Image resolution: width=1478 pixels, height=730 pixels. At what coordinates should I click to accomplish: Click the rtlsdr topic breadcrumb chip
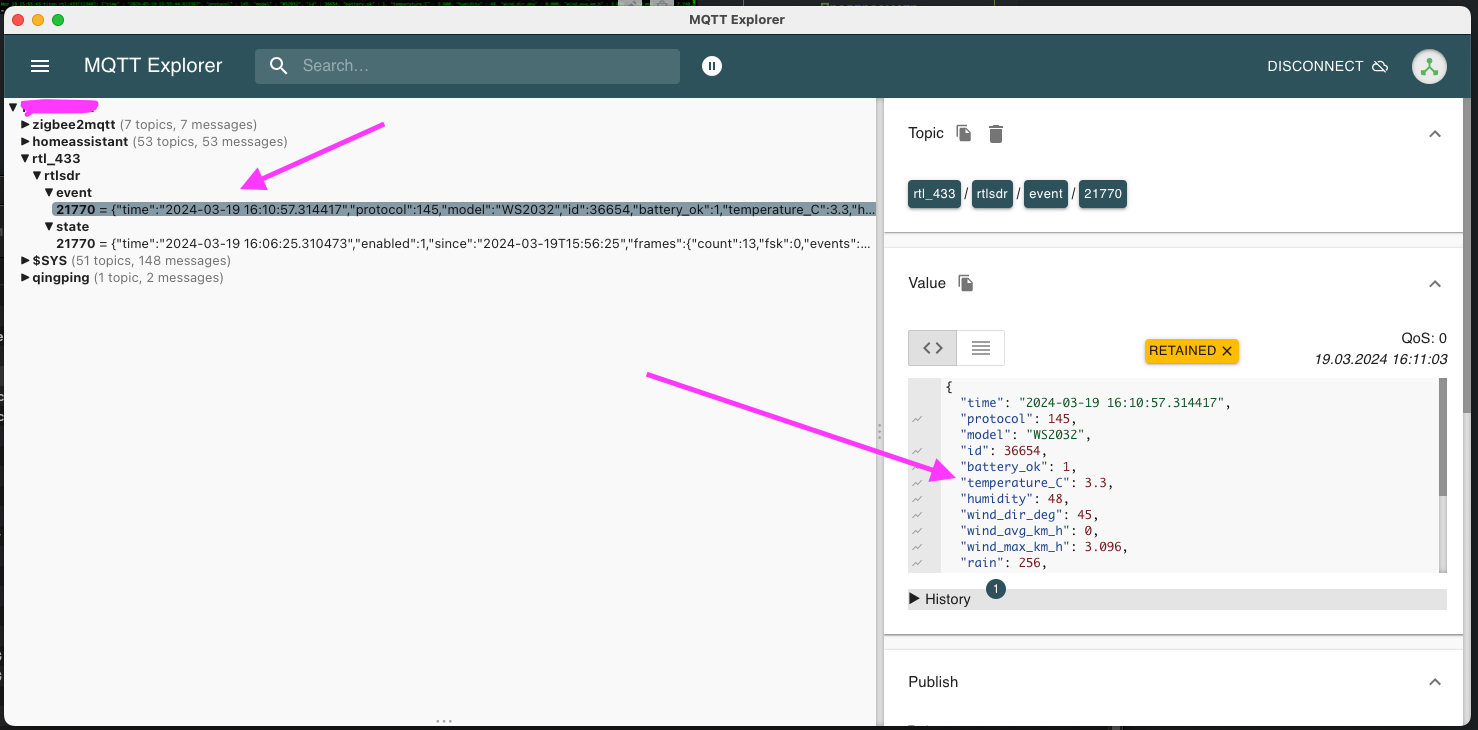point(992,194)
